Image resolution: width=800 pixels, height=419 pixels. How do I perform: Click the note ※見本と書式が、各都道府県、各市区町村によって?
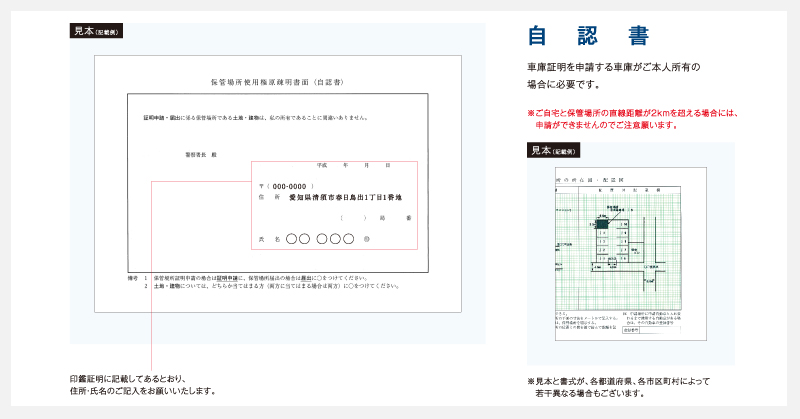pos(618,381)
